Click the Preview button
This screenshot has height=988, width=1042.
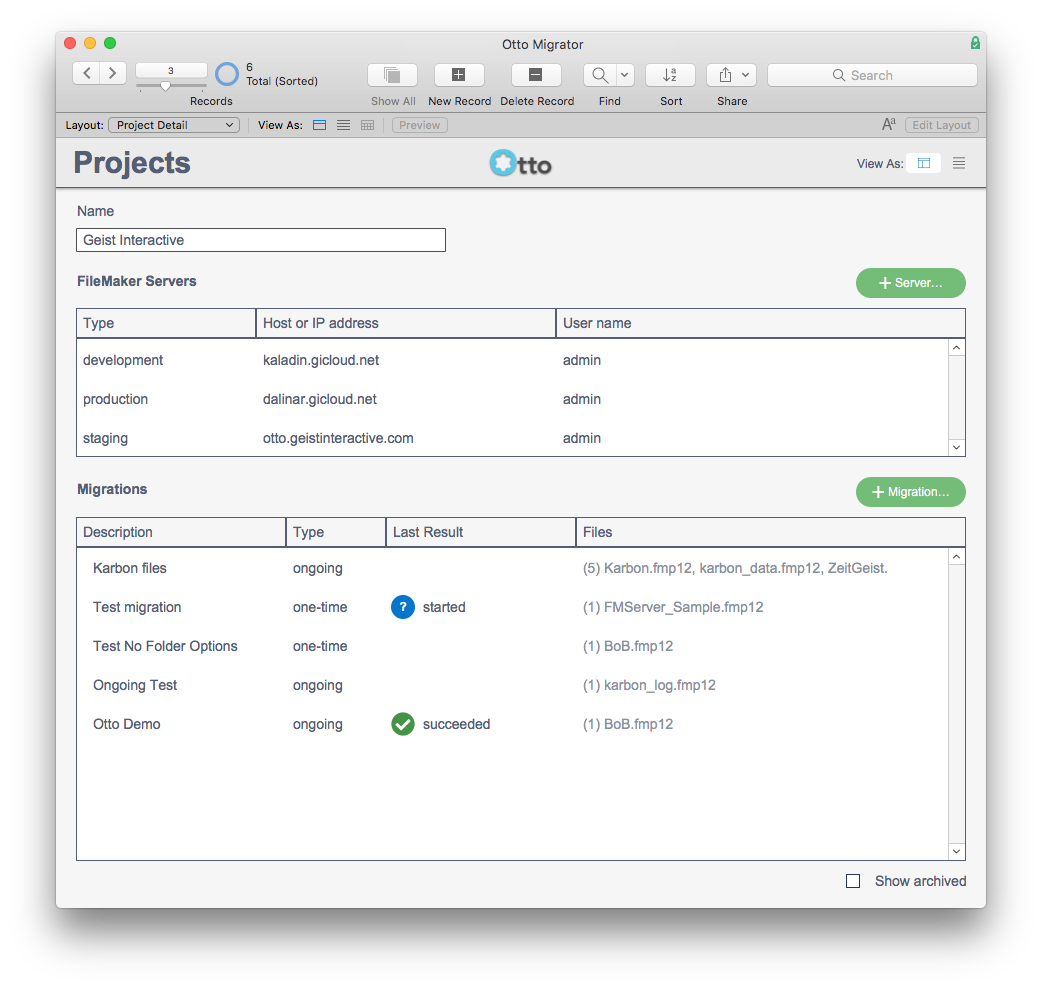tap(419, 125)
